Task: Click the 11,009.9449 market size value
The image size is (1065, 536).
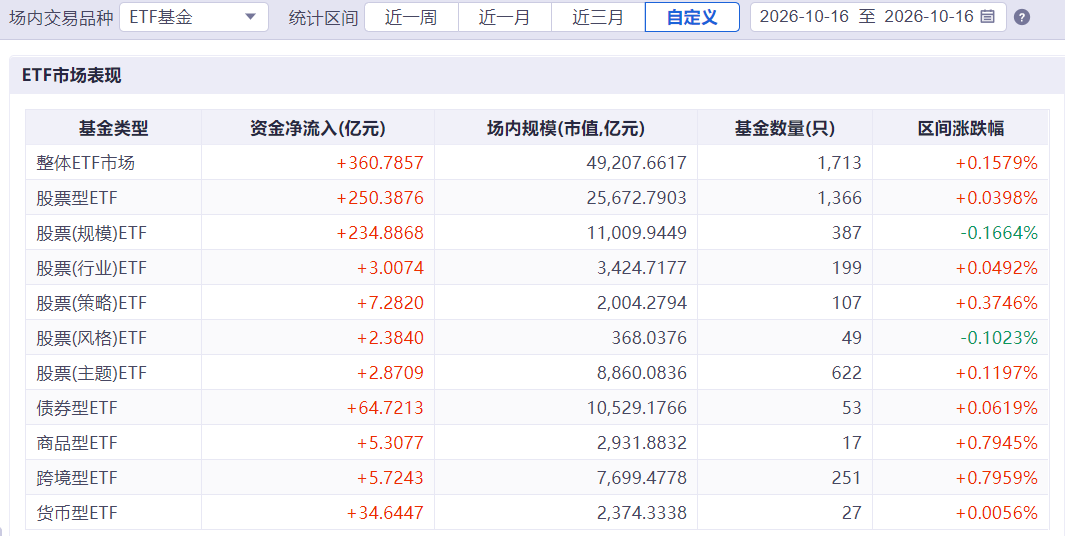Action: [x=636, y=233]
